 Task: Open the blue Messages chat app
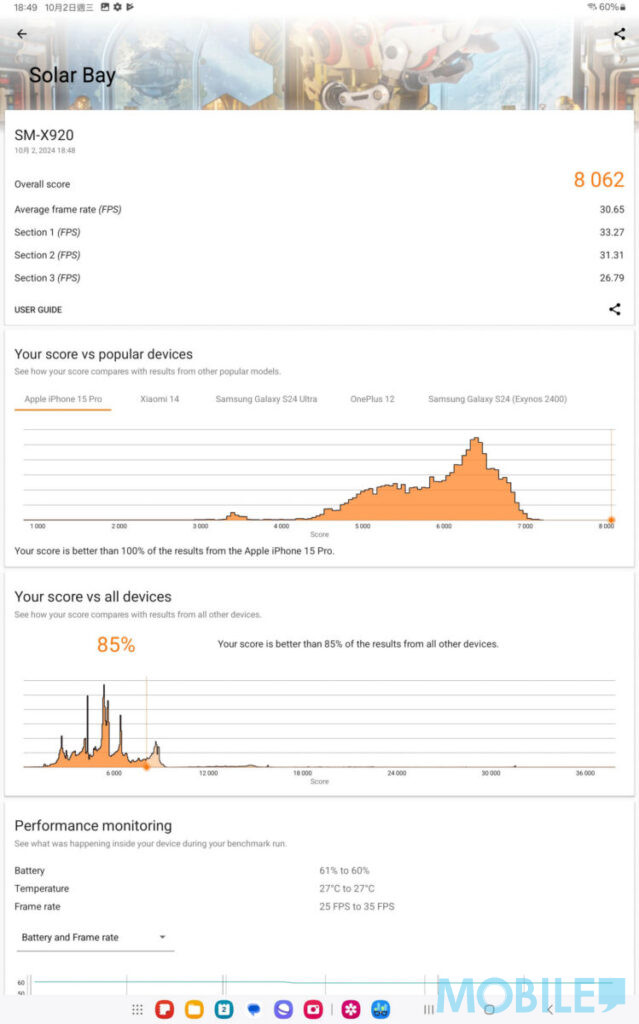[254, 1009]
